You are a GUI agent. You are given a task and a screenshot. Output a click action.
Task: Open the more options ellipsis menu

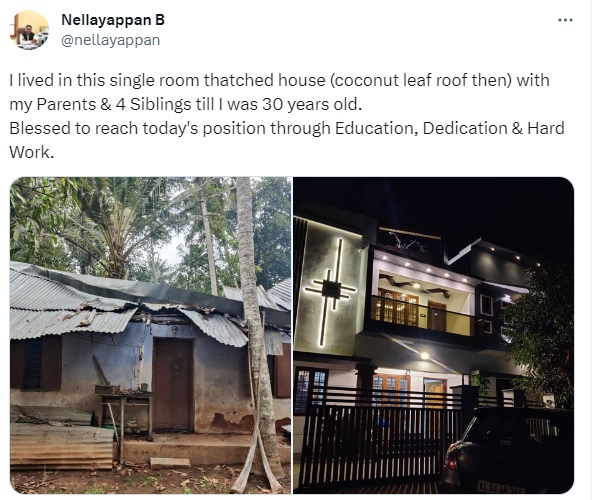coord(565,21)
